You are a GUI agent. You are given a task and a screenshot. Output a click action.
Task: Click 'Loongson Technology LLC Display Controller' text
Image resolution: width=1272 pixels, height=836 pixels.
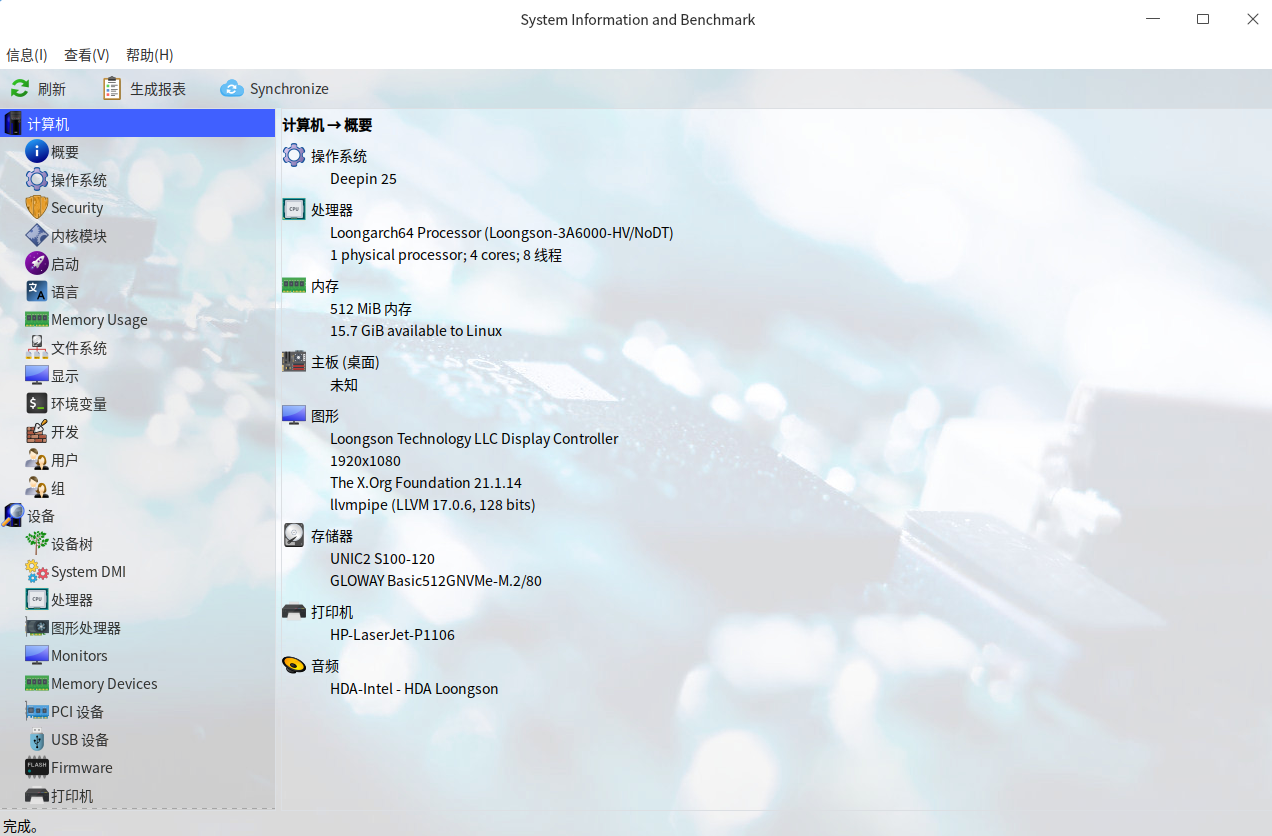coord(474,439)
